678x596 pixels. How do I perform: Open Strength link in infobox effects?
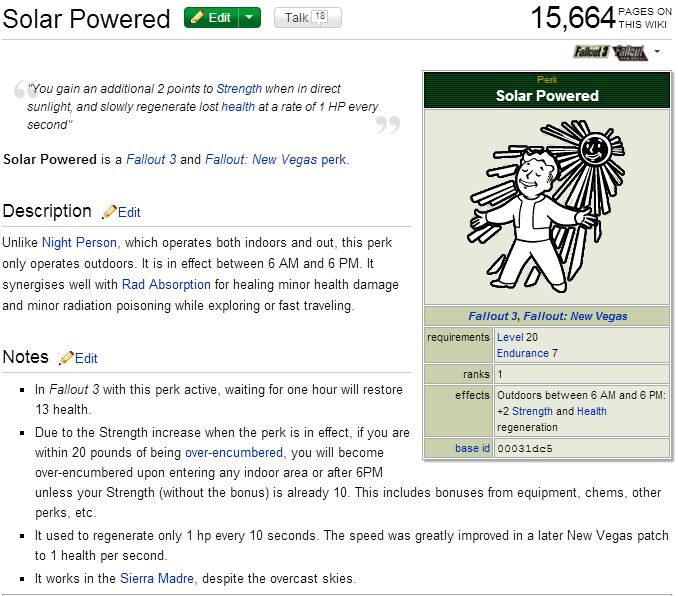532,411
